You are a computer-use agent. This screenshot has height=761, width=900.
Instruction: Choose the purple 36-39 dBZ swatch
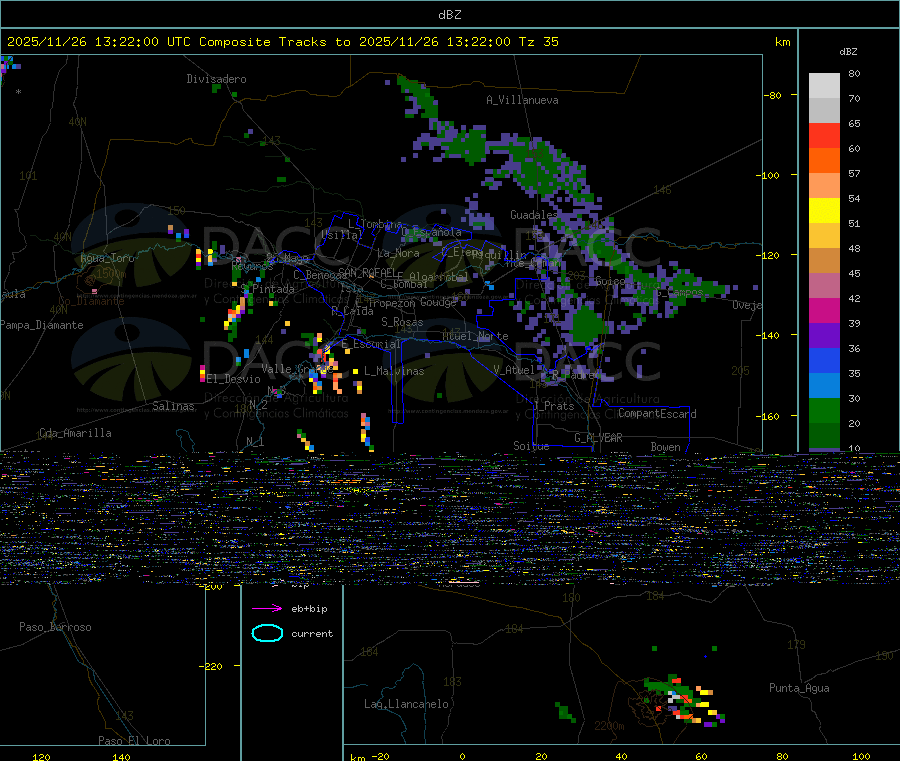[x=824, y=336]
